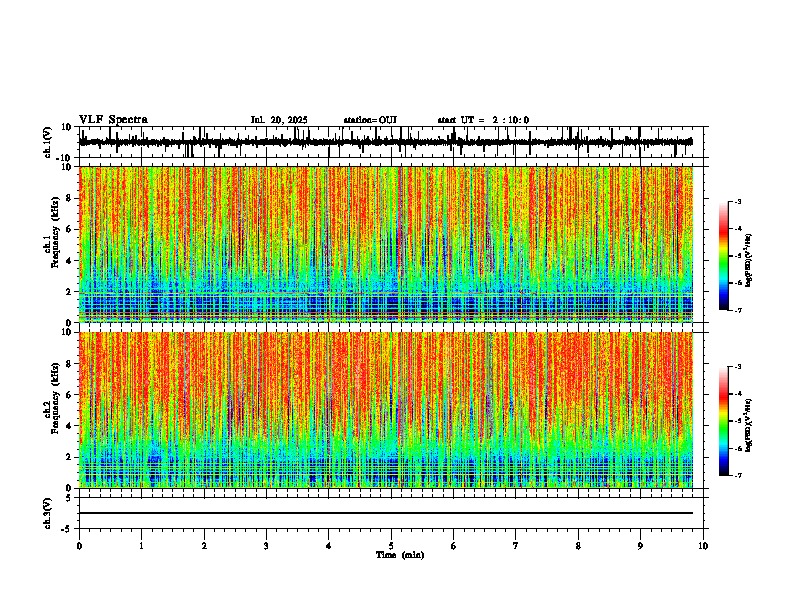Click the "4" kHz tick on ch.1 spectrogram
This screenshot has height=612, width=792.
click(x=69, y=261)
